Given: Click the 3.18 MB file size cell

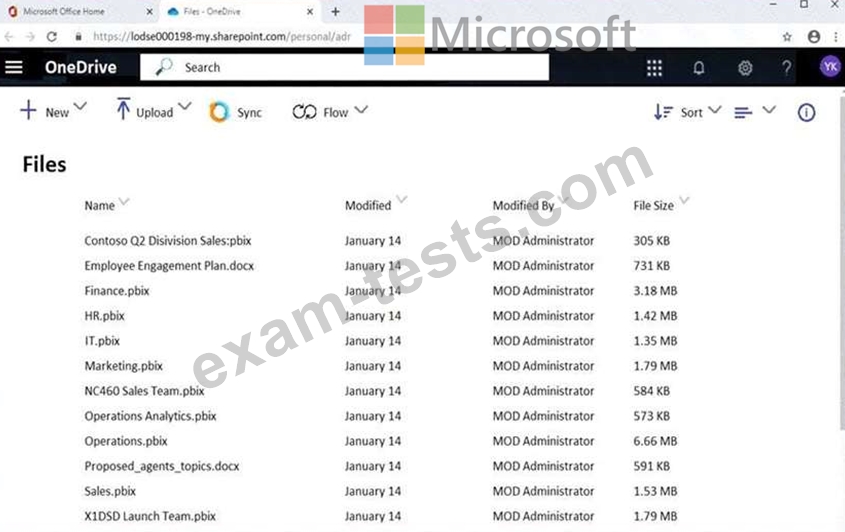Looking at the screenshot, I should click(655, 291).
